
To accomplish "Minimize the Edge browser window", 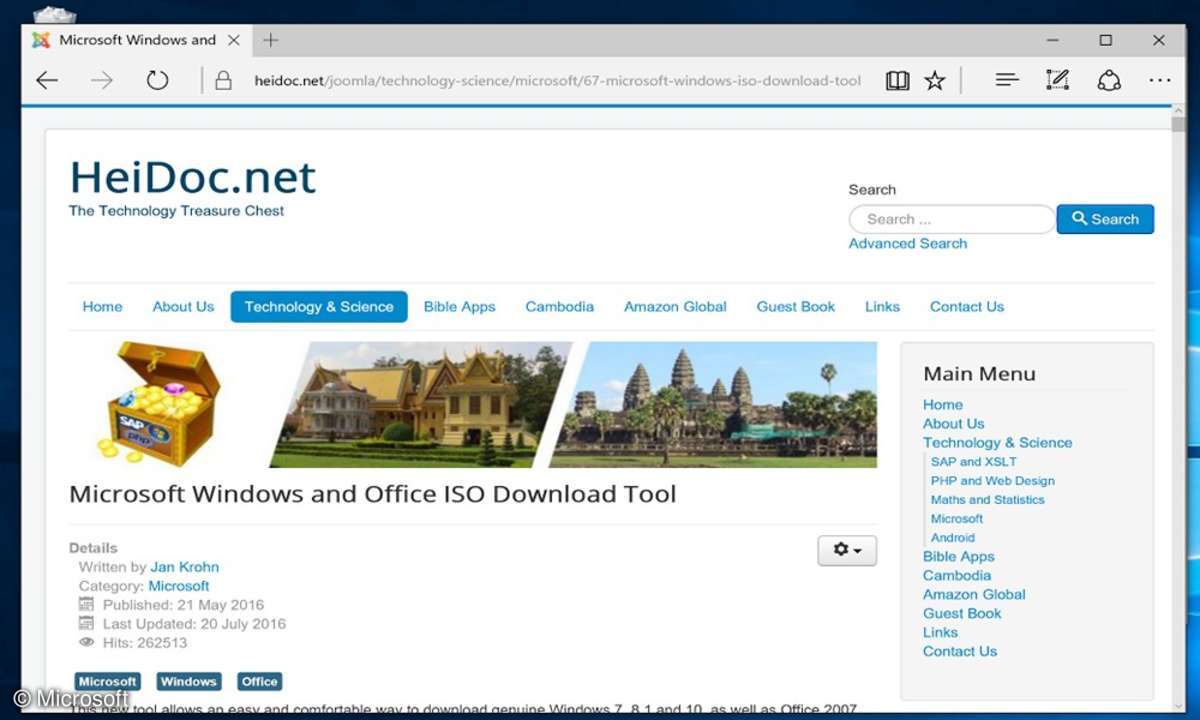I will (1053, 40).
